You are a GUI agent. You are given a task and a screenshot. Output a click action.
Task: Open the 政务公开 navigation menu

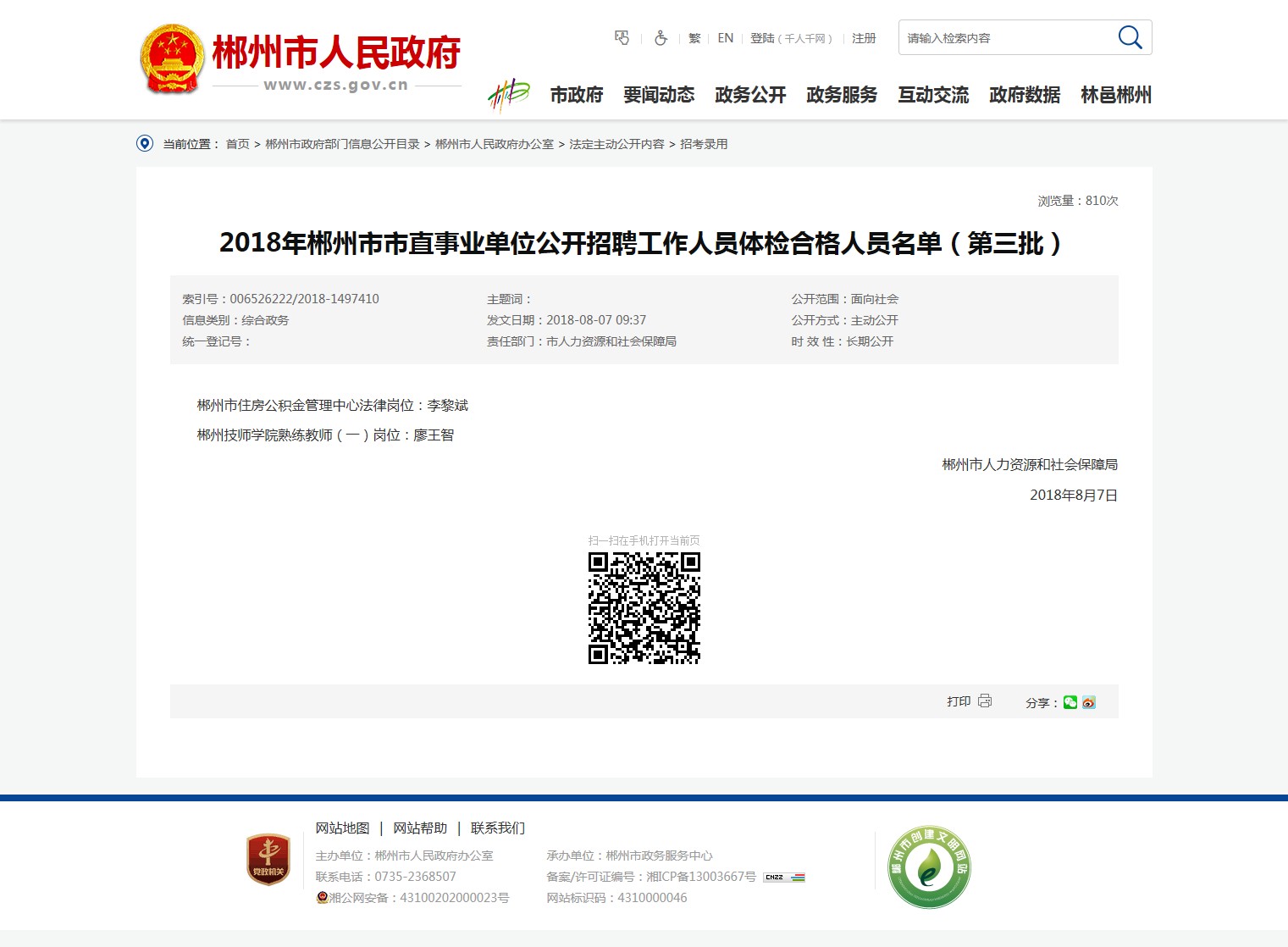point(750,95)
